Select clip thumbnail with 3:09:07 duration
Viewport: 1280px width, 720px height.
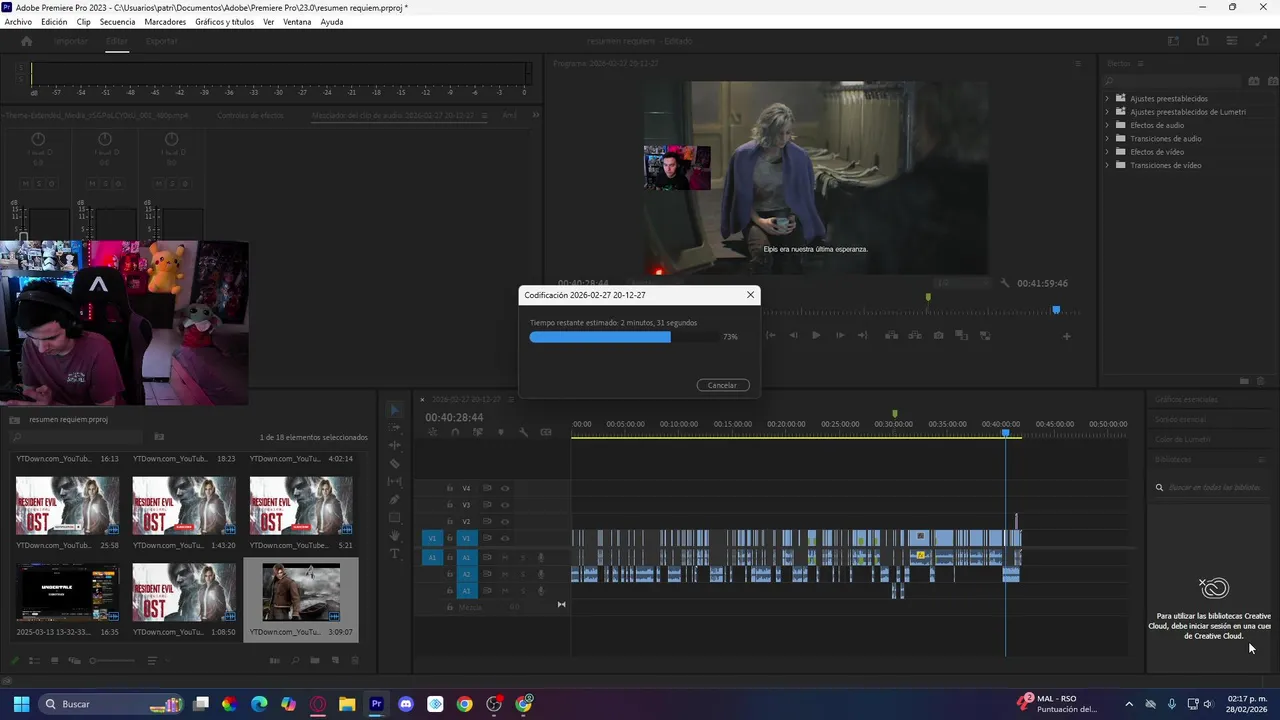point(301,592)
